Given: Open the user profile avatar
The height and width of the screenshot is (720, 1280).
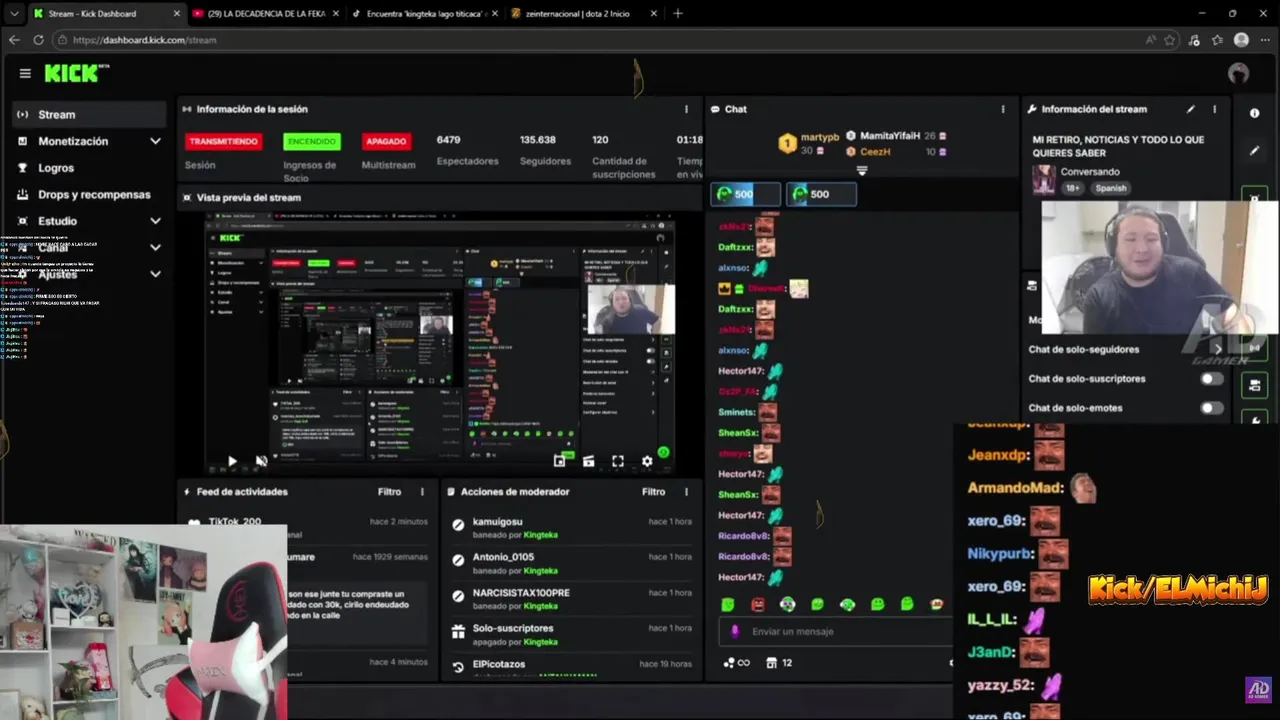Looking at the screenshot, I should point(1238,73).
